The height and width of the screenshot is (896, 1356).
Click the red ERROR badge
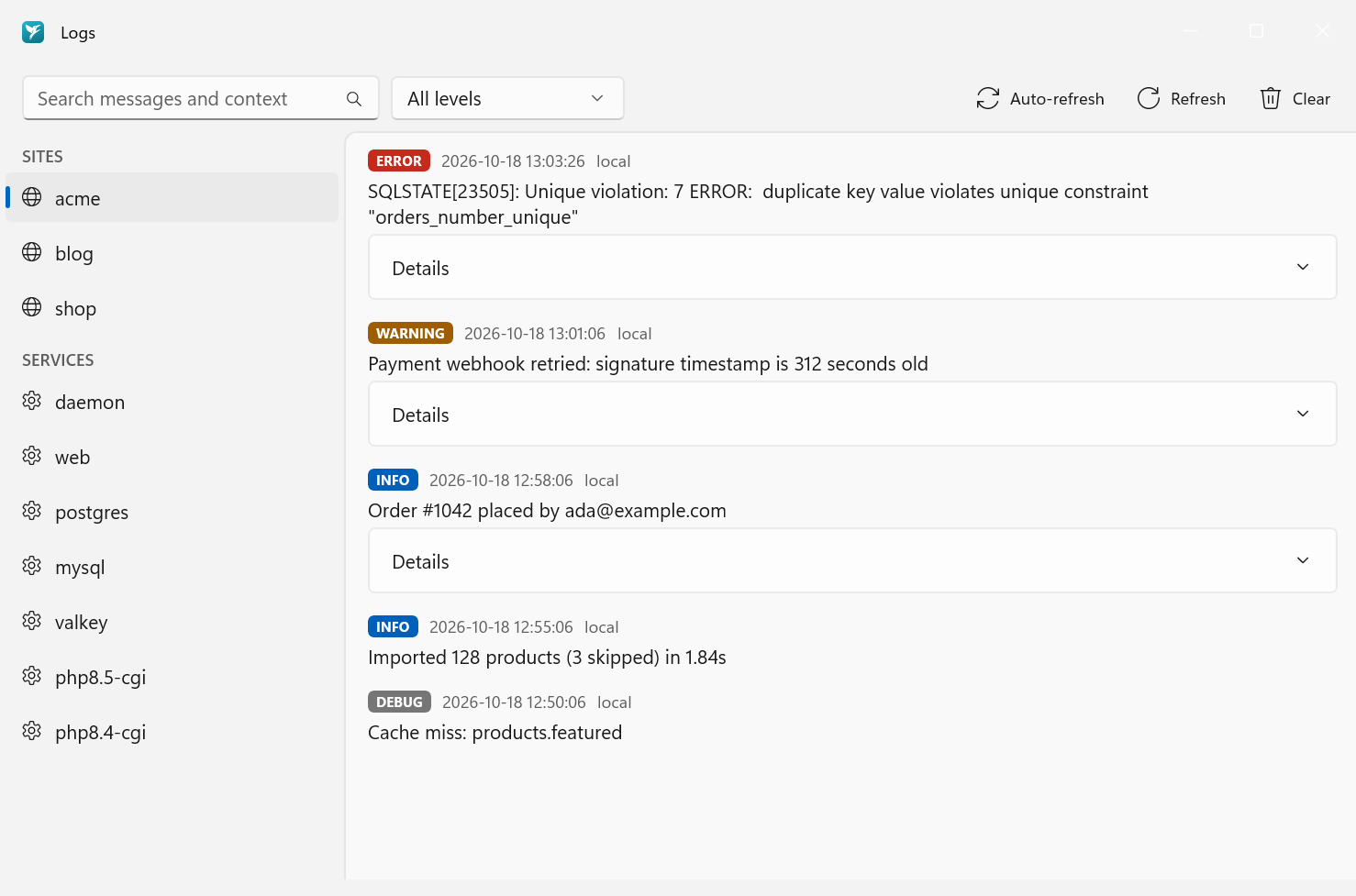399,160
